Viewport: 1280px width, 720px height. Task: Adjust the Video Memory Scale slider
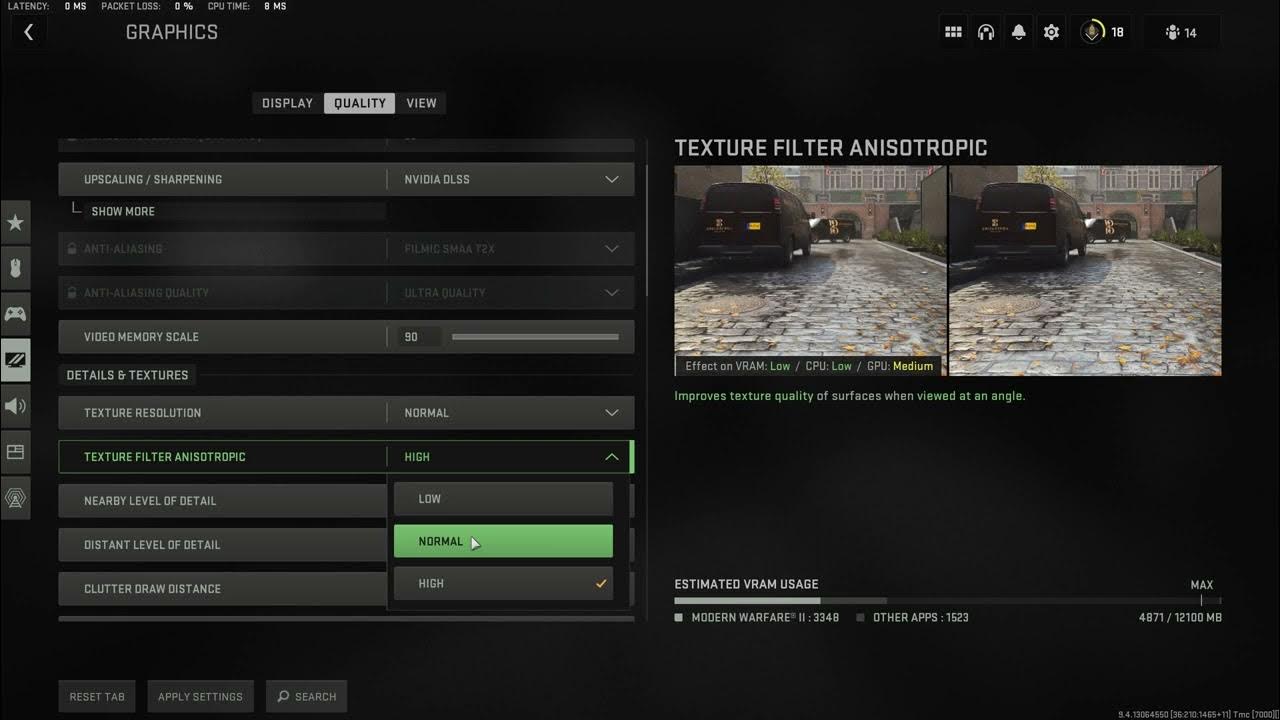[x=535, y=337]
